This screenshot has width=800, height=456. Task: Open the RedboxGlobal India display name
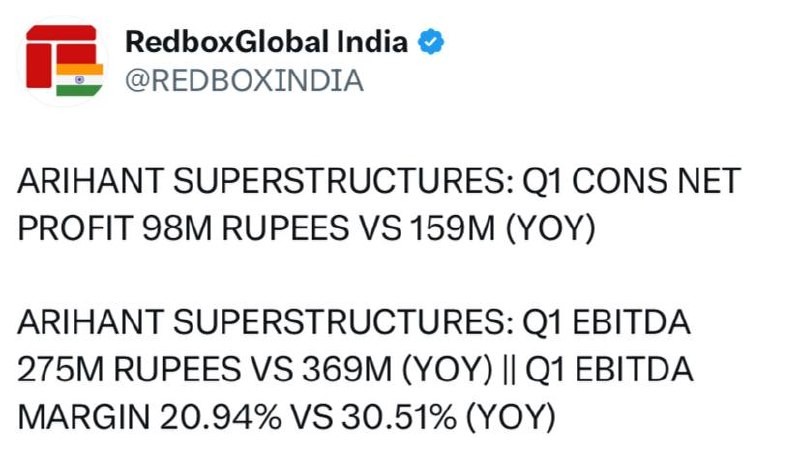(266, 42)
